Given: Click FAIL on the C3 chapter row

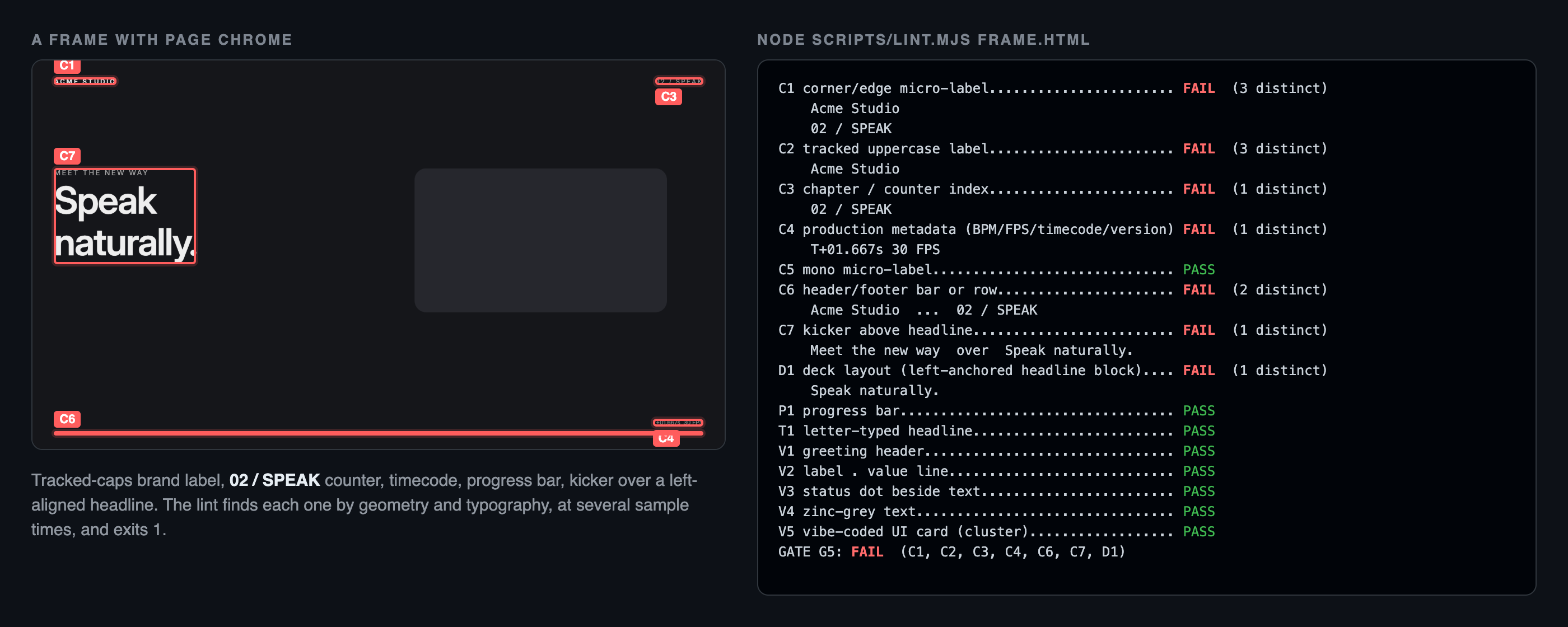Looking at the screenshot, I should pyautogui.click(x=1198, y=189).
